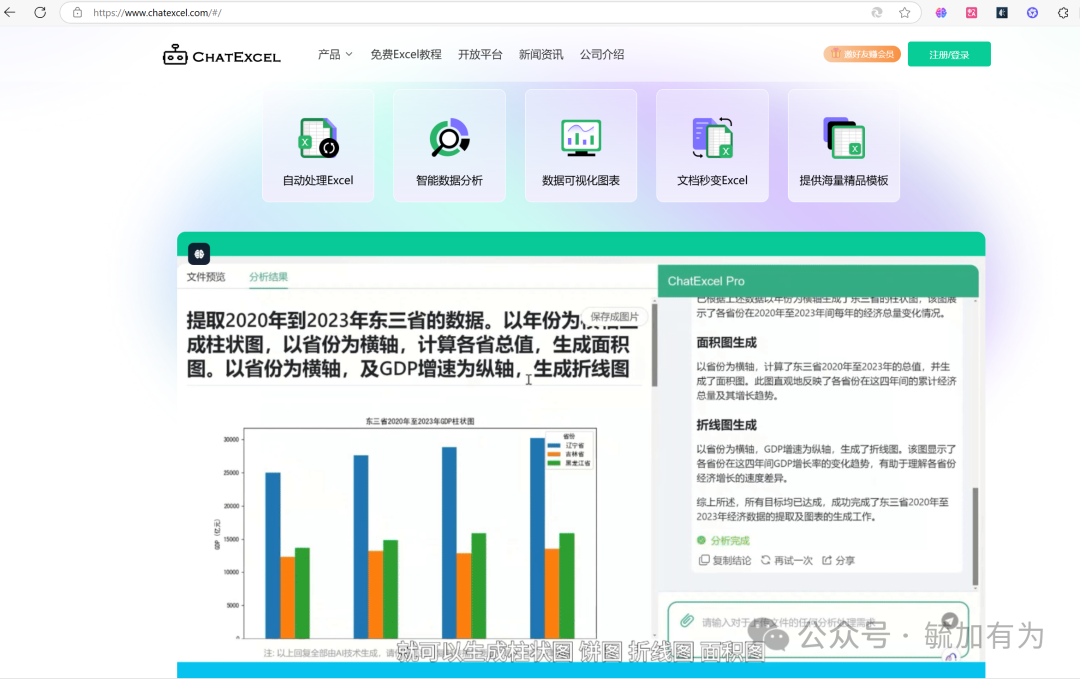1080x679 pixels.
Task: Click the 提供海量精品模板 icon
Action: coord(844,138)
